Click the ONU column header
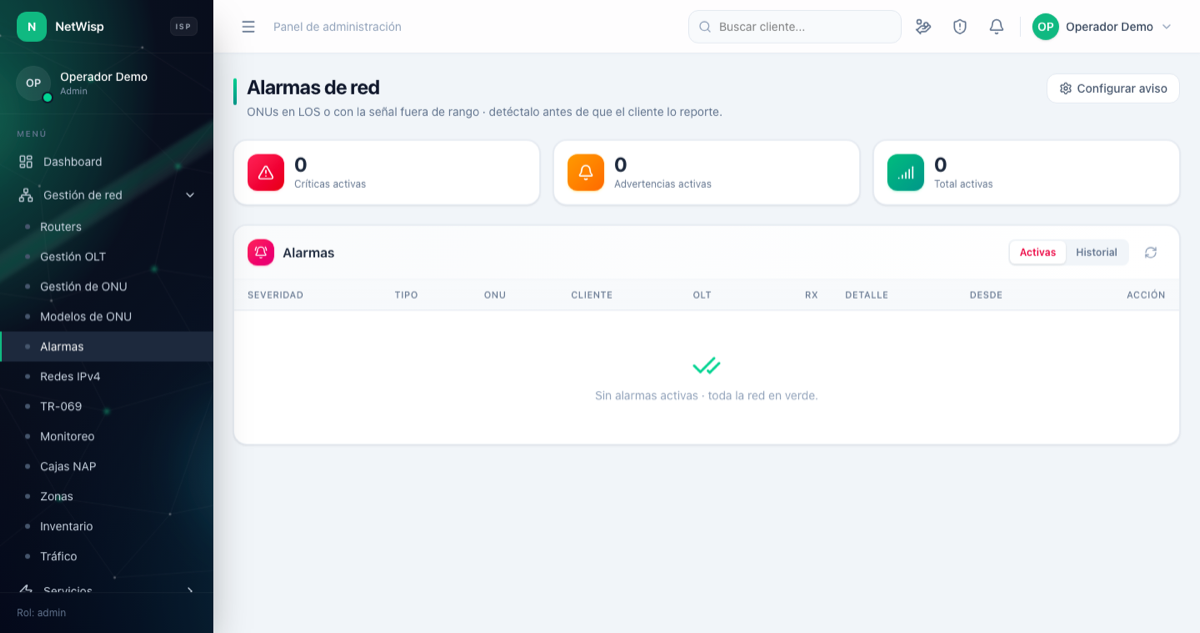 (x=495, y=295)
